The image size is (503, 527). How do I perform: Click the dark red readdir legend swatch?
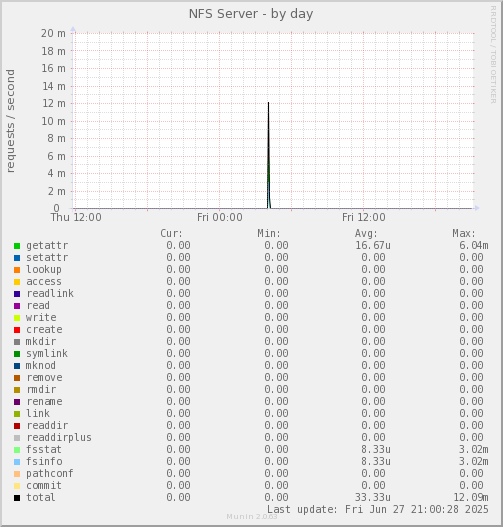click(x=17, y=426)
